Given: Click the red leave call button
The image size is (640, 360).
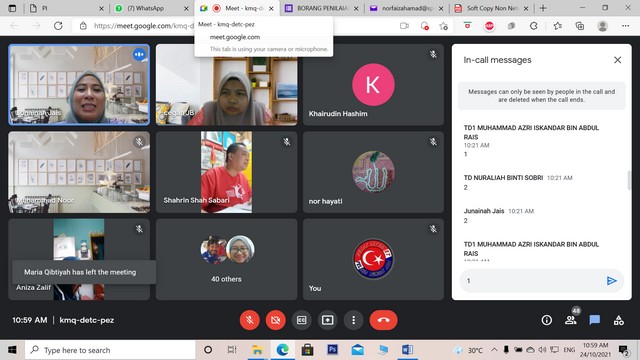Looking at the screenshot, I should pyautogui.click(x=383, y=320).
